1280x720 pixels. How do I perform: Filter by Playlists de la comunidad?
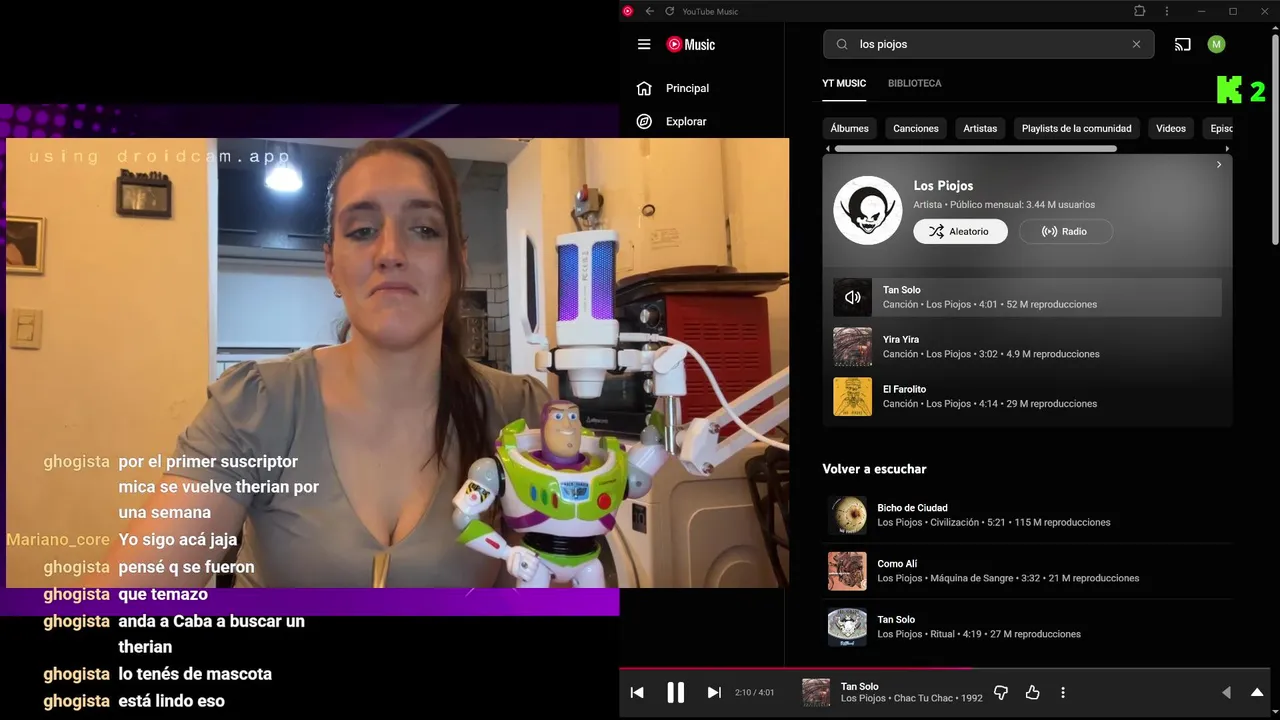pyautogui.click(x=1077, y=128)
